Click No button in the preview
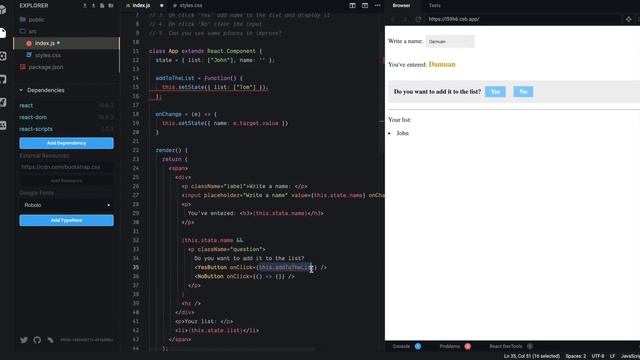The height and width of the screenshot is (360, 640). click(523, 91)
